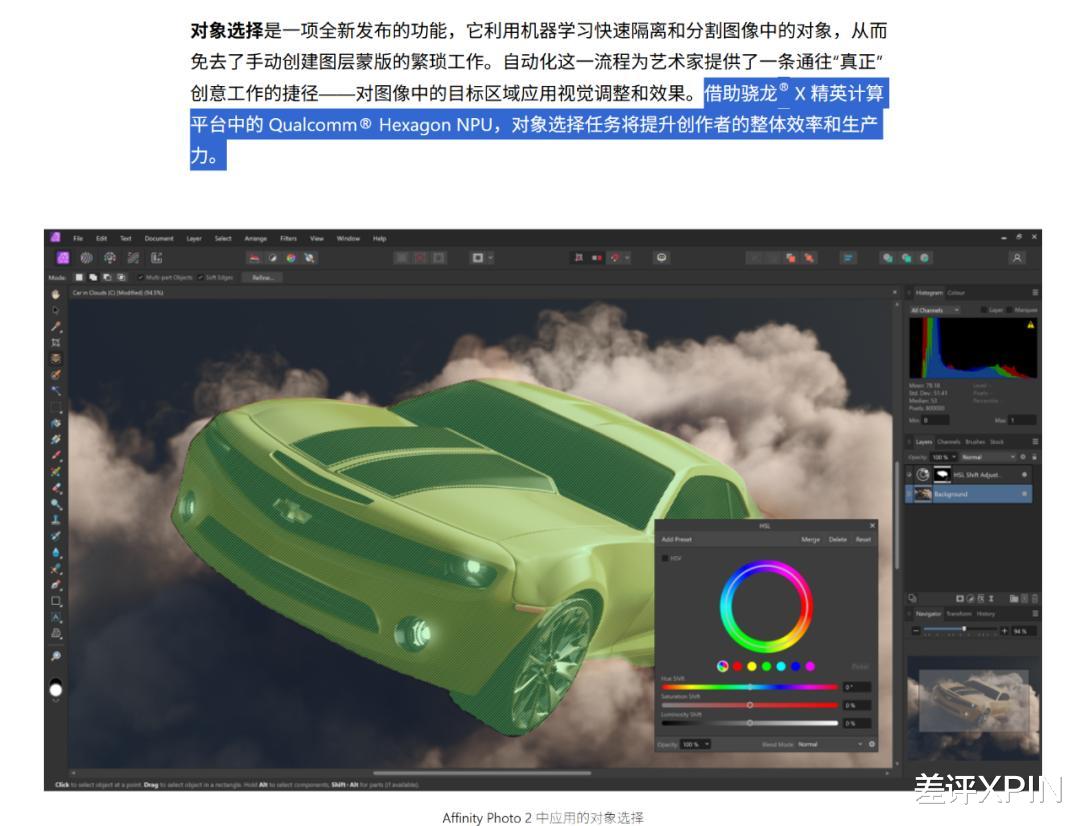Click Reset in the HSL dialog

(864, 540)
